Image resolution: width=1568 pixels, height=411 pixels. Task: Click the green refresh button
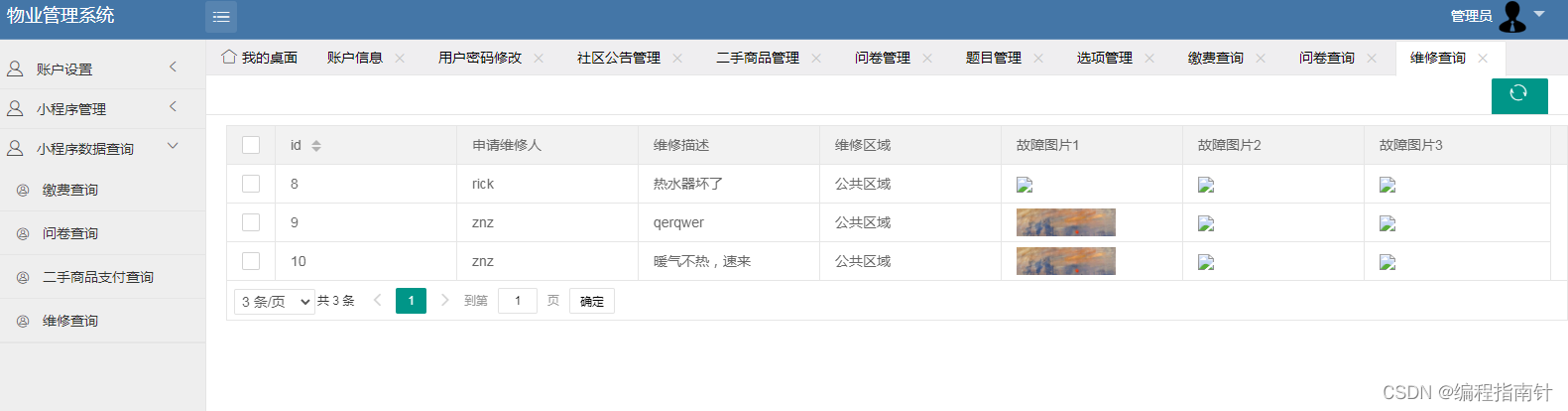[1519, 94]
